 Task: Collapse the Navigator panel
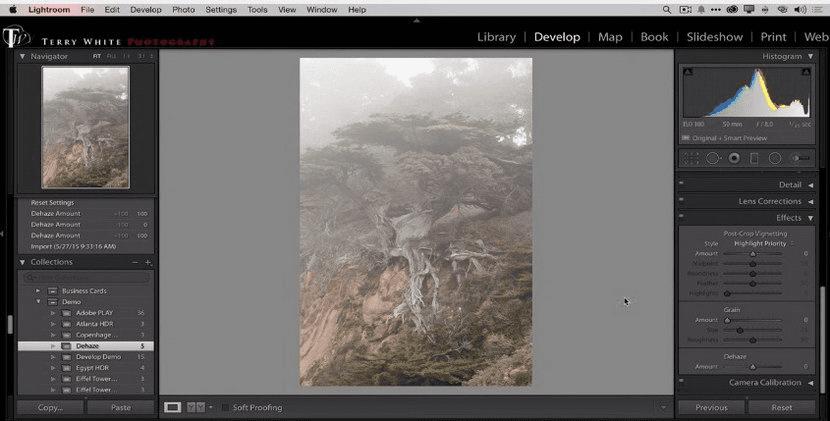[x=22, y=56]
